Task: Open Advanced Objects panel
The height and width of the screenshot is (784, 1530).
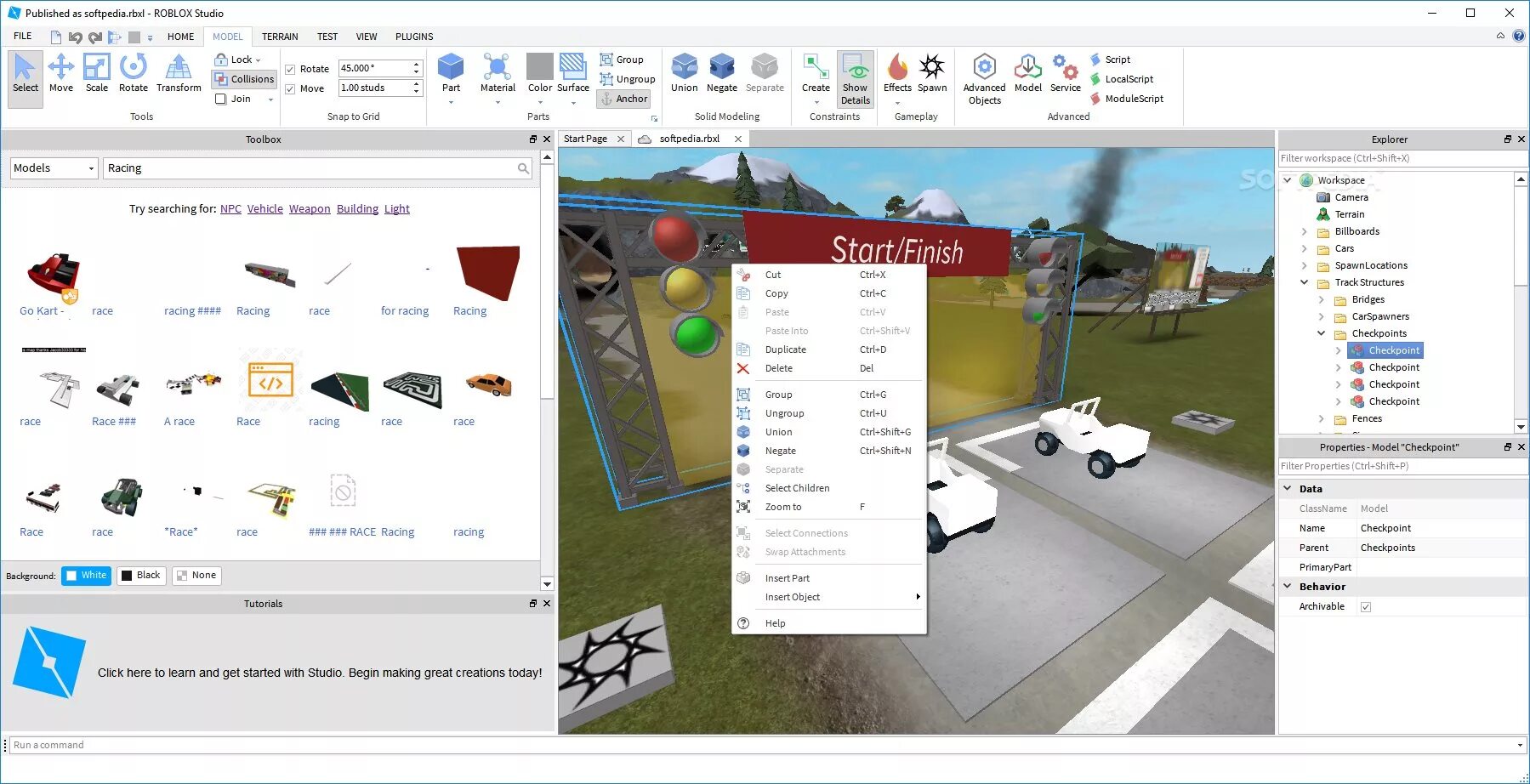Action: [x=984, y=79]
